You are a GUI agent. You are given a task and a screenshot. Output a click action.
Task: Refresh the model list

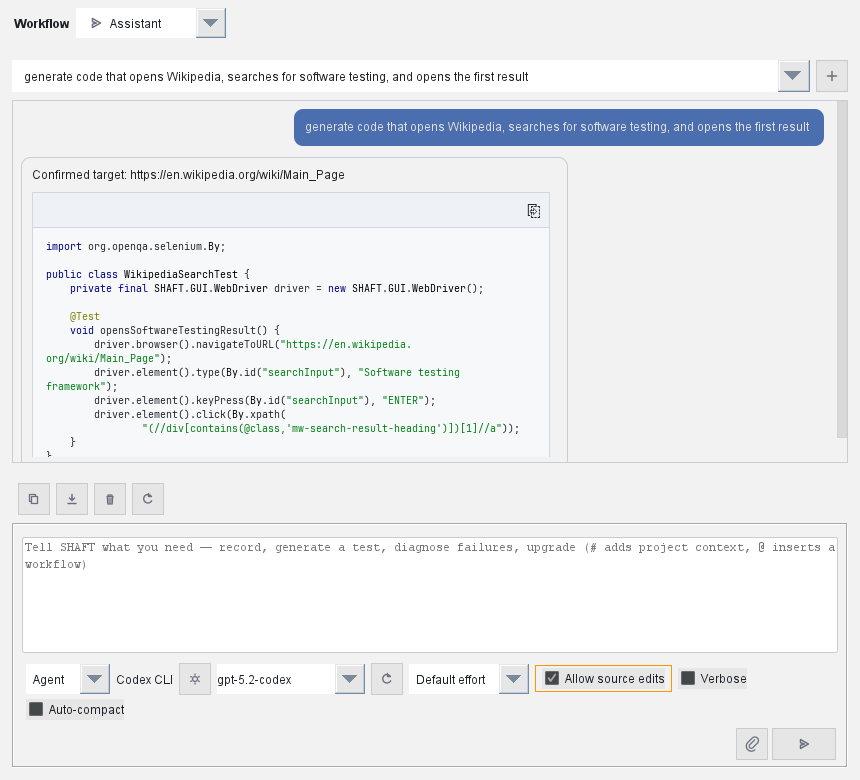(x=387, y=679)
